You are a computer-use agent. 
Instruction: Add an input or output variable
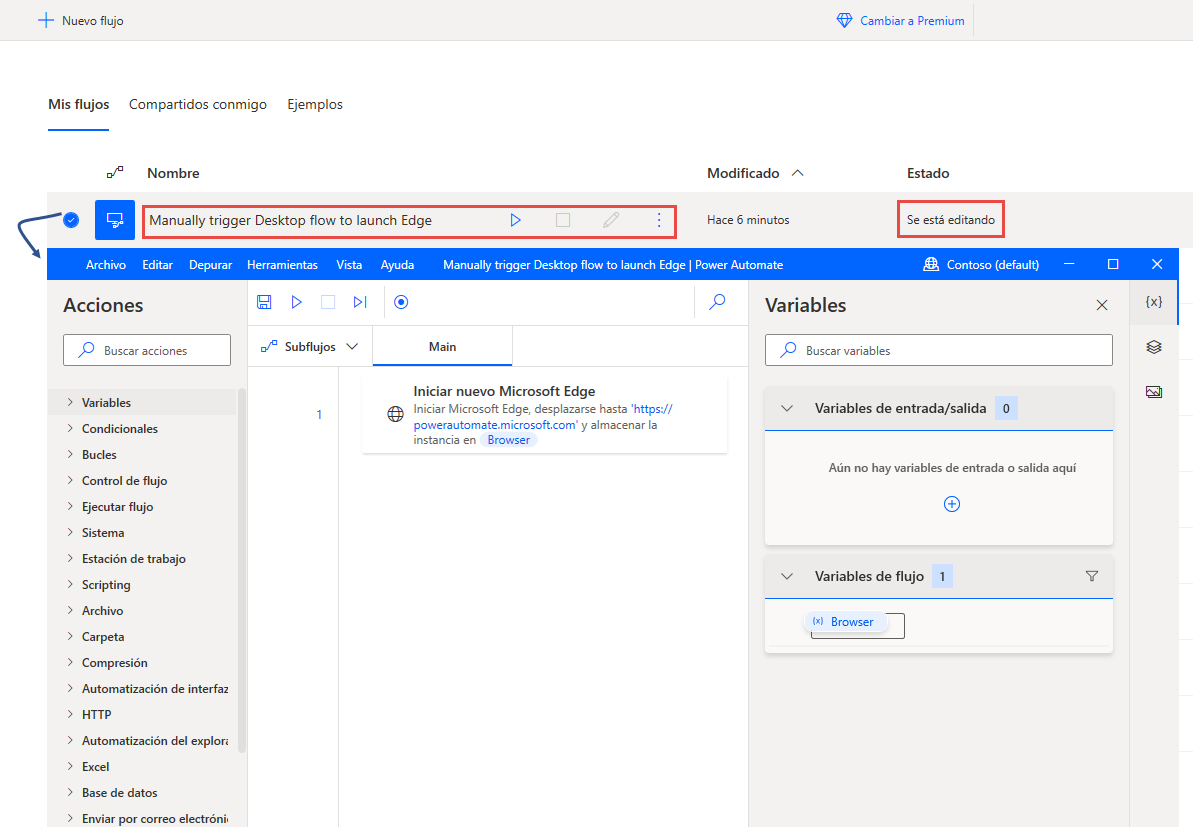[952, 504]
